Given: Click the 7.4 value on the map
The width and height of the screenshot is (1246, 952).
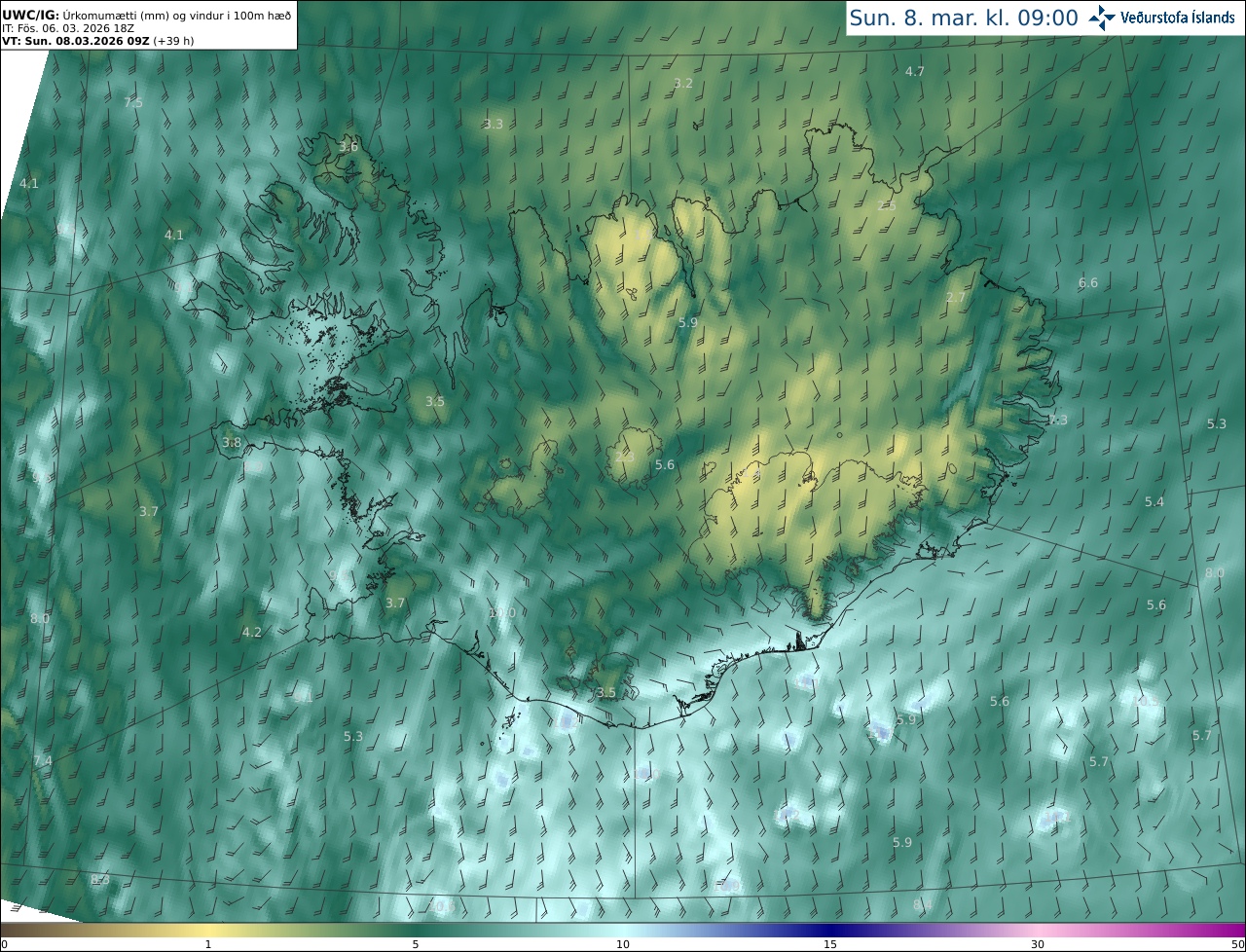Looking at the screenshot, I should (x=43, y=760).
